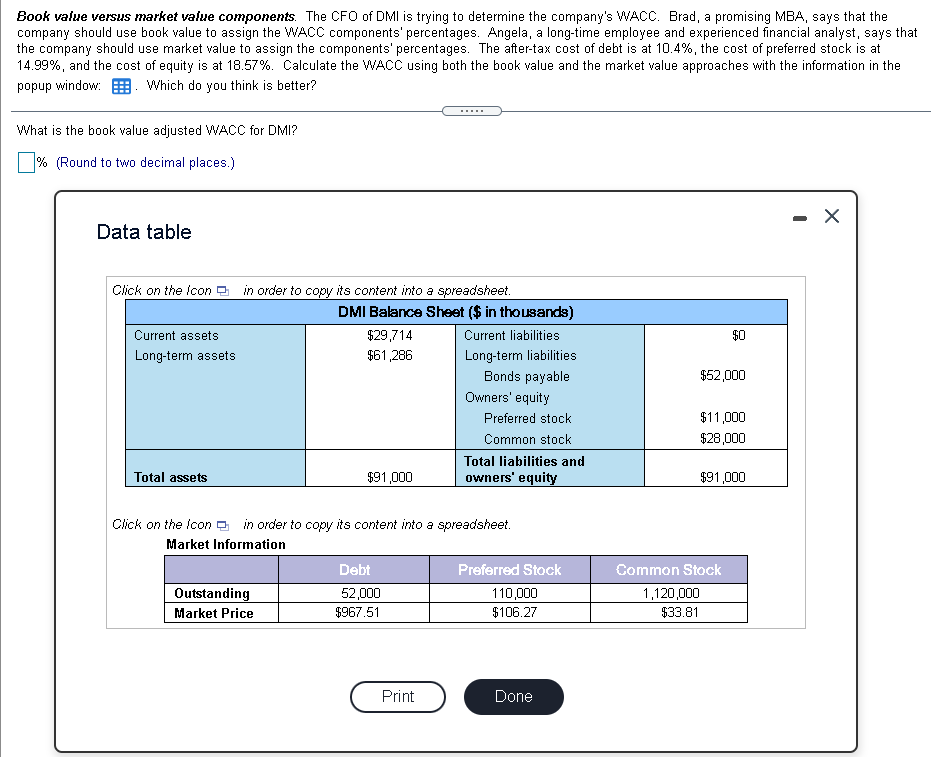Click the DMI Balance Sheet title row
Viewport: 931px width, 757px height.
tap(456, 312)
